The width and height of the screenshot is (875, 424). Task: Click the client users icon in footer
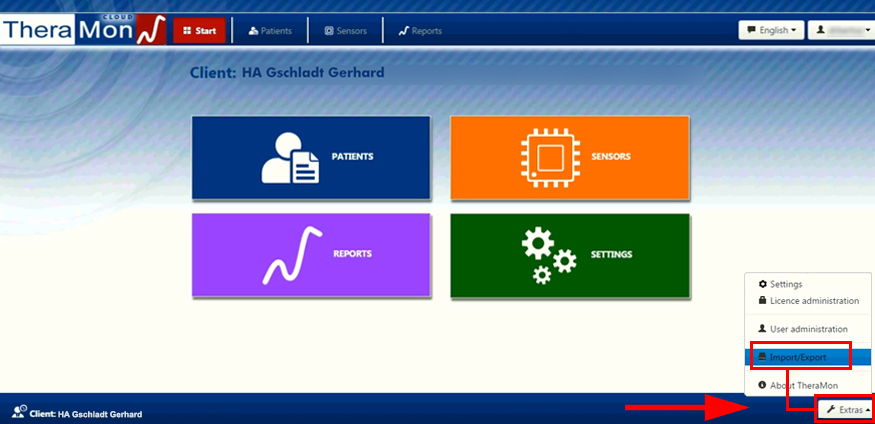point(18,412)
